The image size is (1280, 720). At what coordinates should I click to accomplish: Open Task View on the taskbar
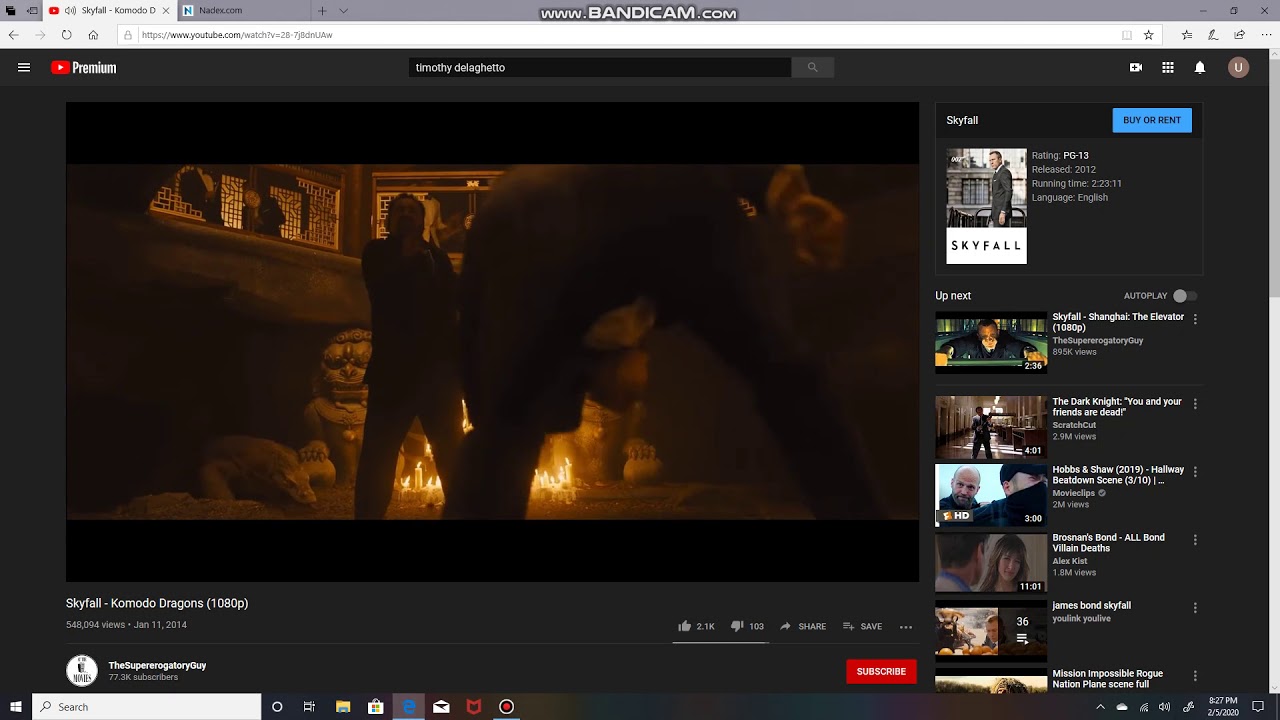pos(309,707)
